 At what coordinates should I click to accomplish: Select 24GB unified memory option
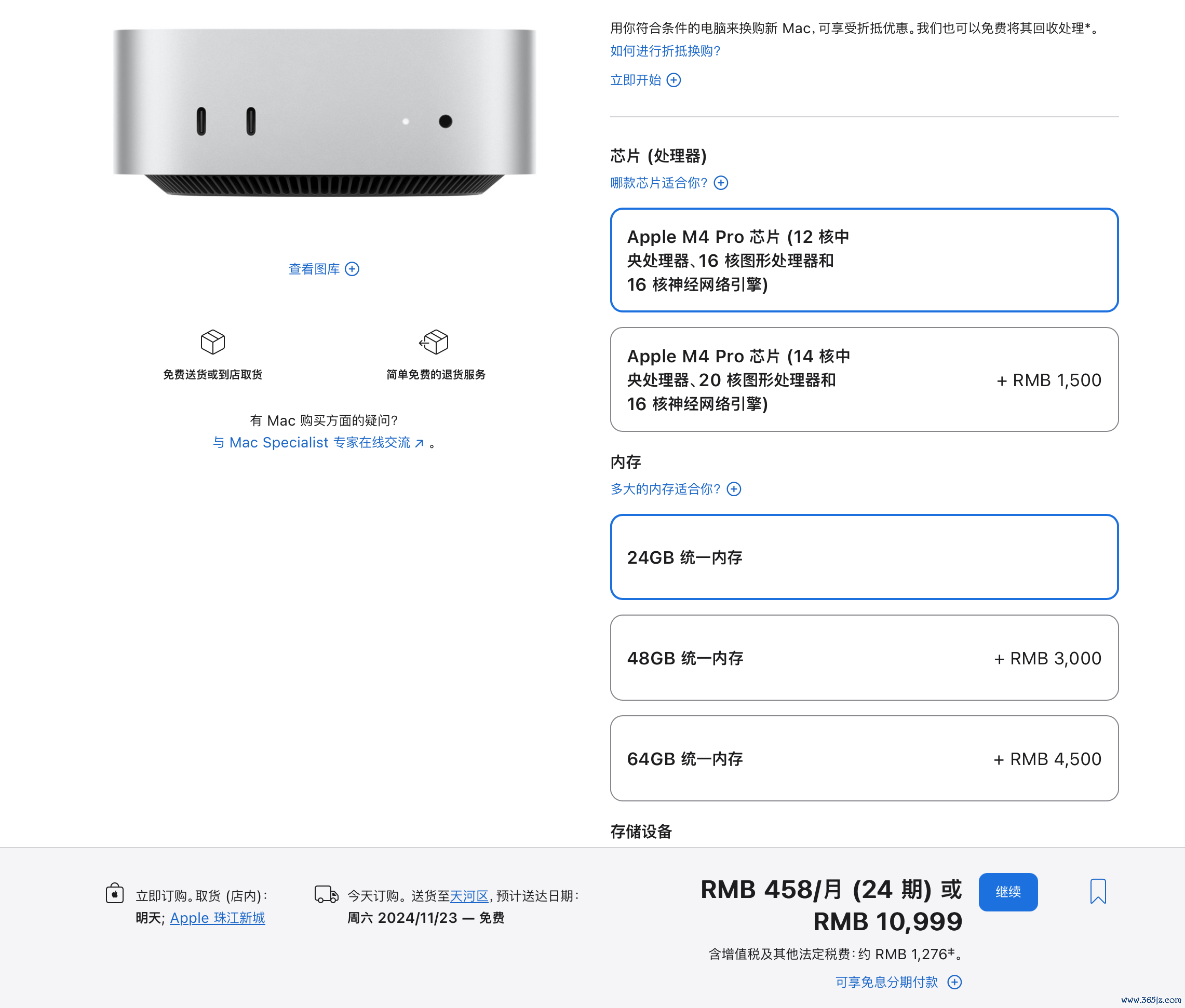(864, 557)
